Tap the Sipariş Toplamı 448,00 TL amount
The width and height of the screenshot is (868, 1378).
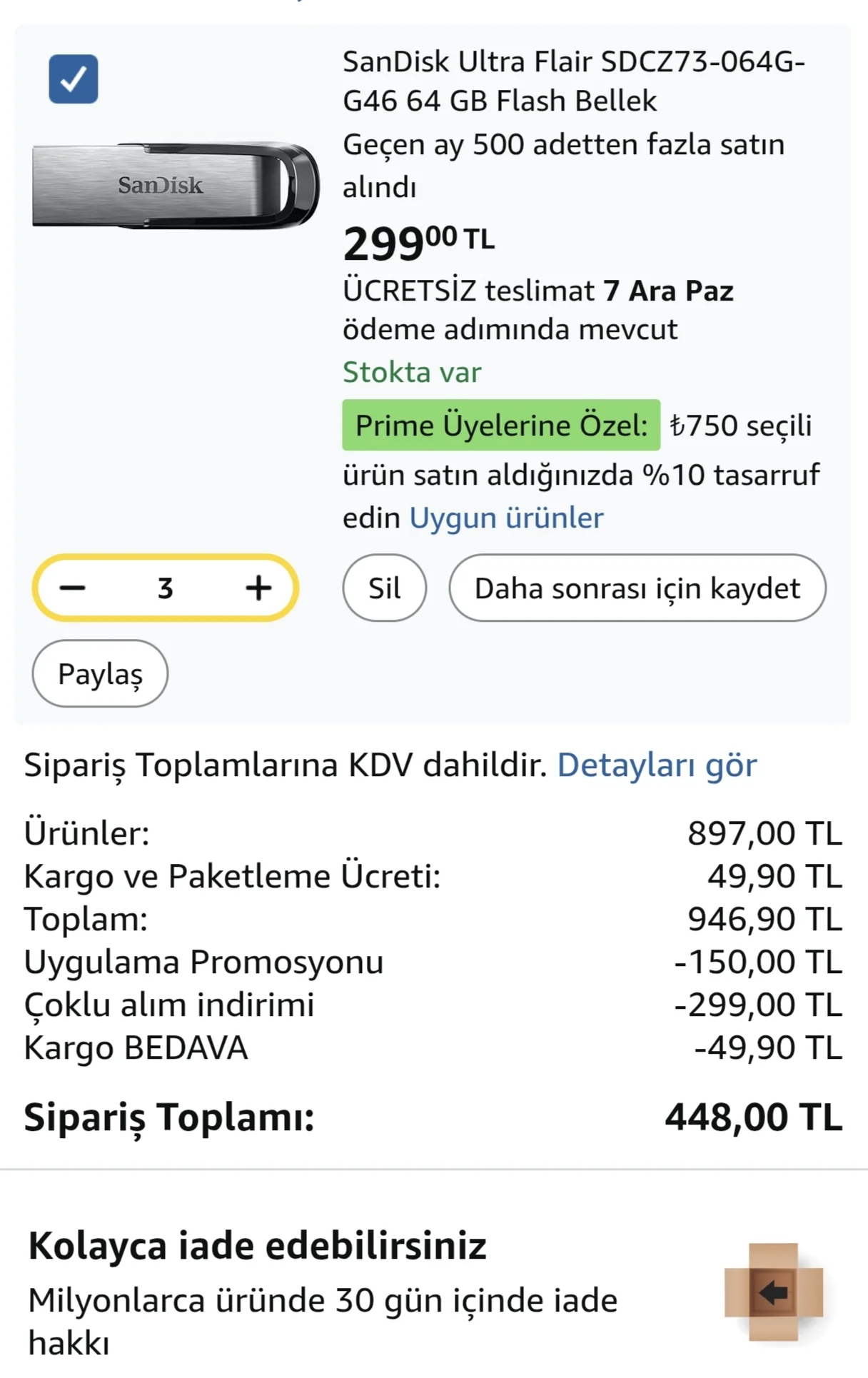coord(753,1117)
